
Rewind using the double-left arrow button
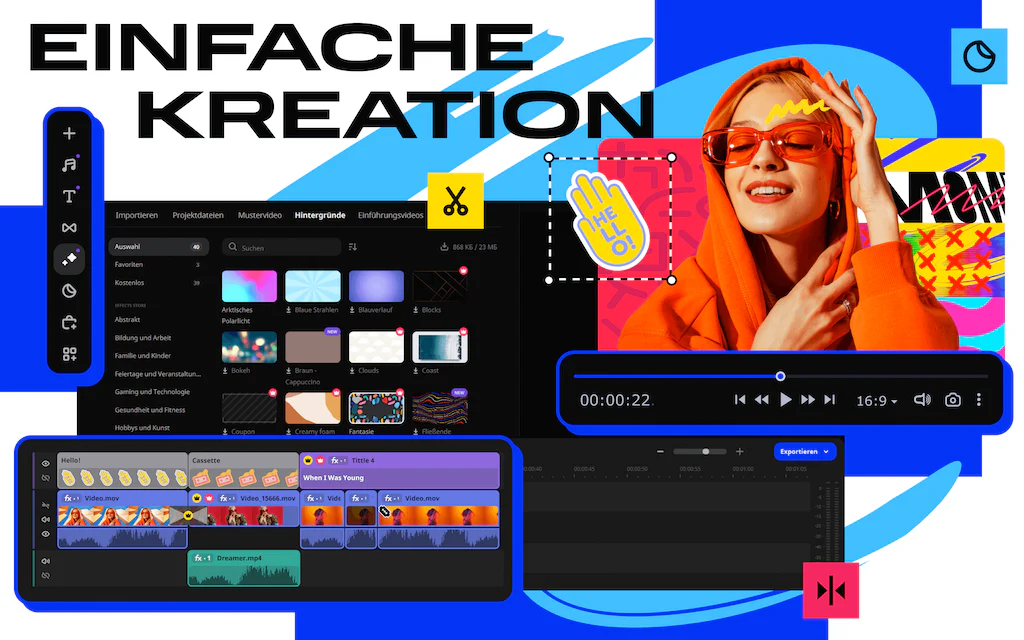(761, 400)
